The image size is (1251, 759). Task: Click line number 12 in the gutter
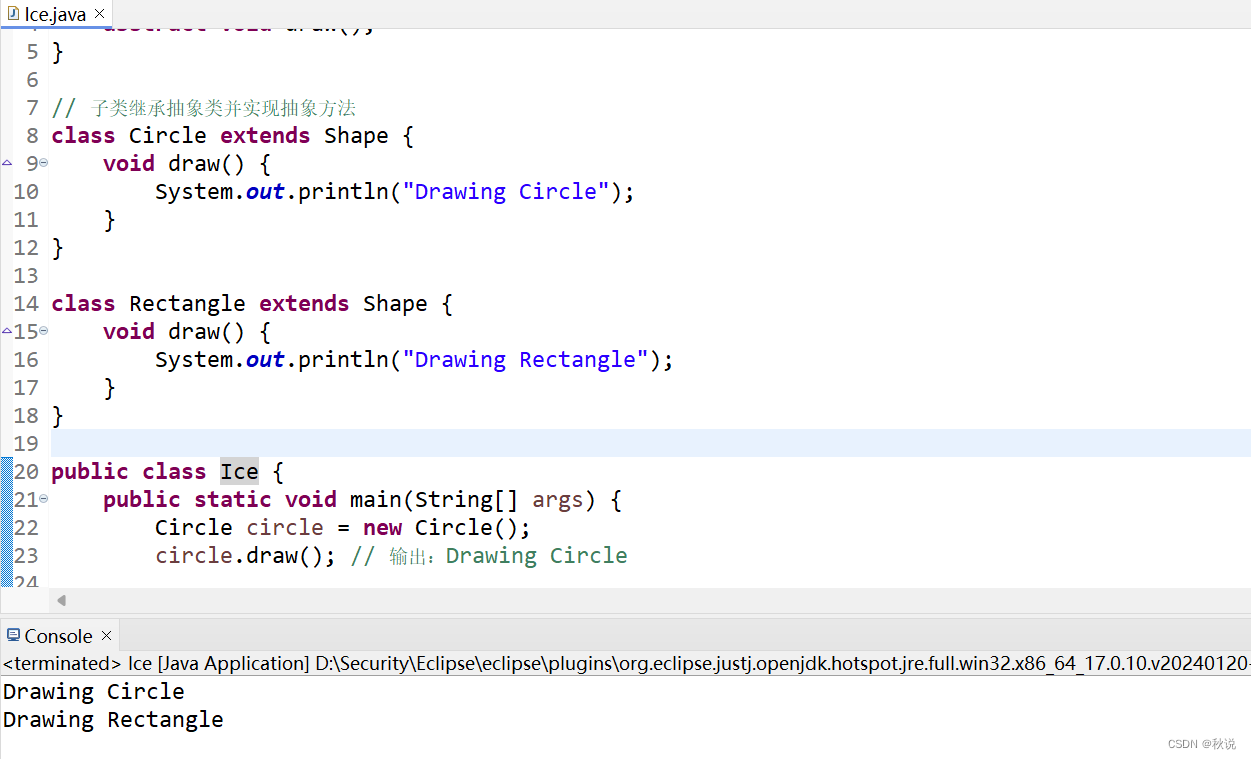click(26, 248)
